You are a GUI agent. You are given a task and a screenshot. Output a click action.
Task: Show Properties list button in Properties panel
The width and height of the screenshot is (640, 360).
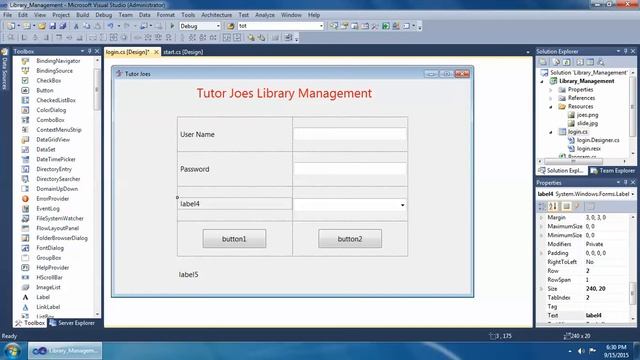(x=566, y=207)
